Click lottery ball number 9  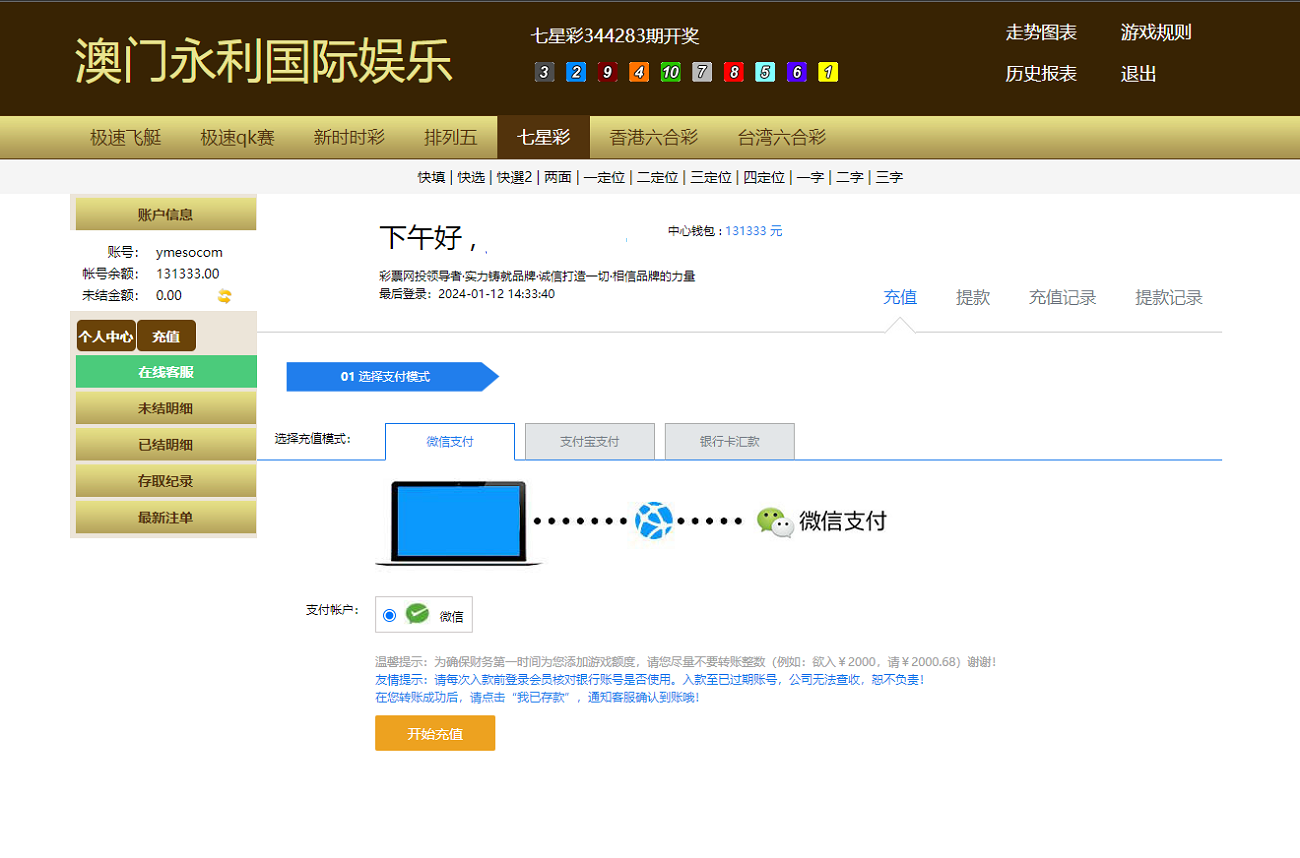click(607, 72)
